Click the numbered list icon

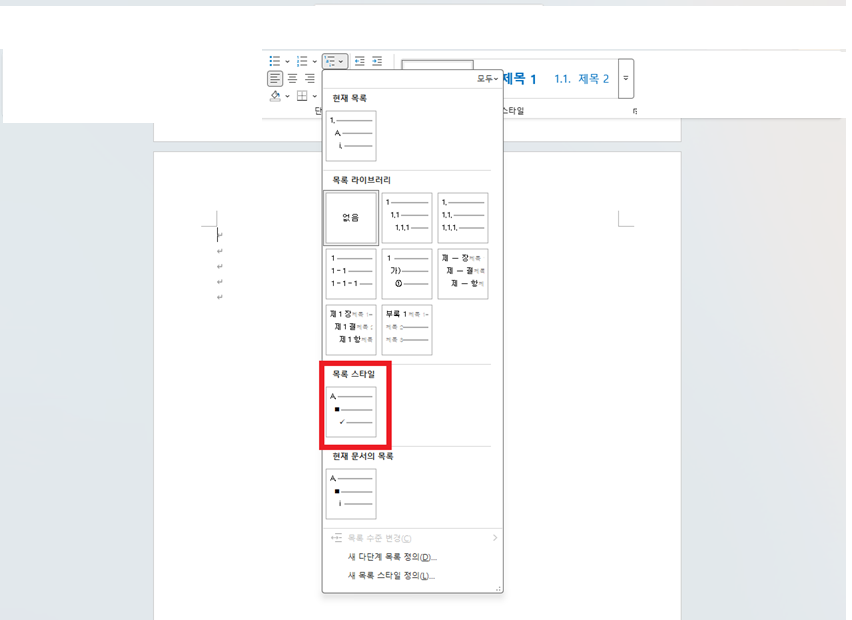click(x=302, y=61)
